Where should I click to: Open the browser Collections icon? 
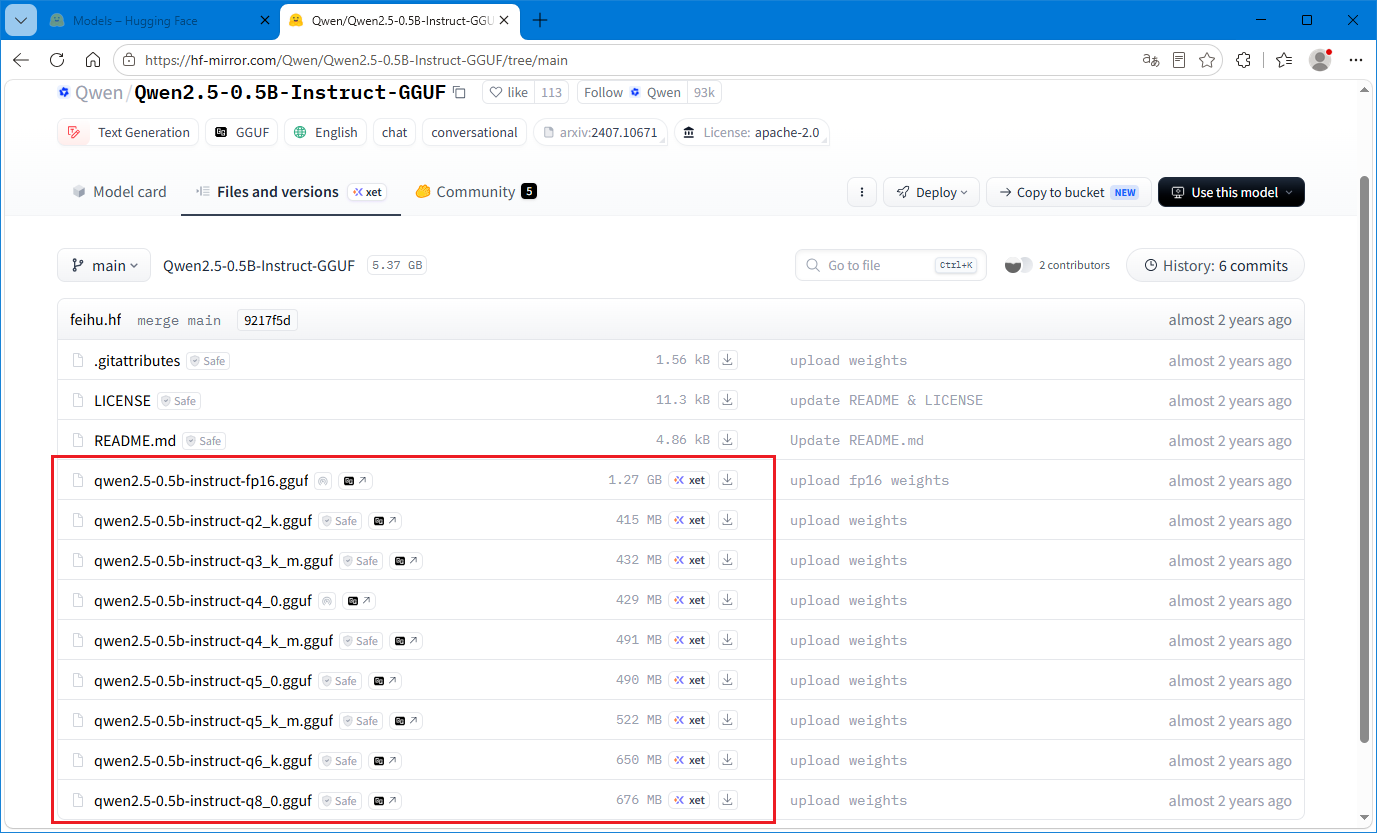click(x=1284, y=60)
